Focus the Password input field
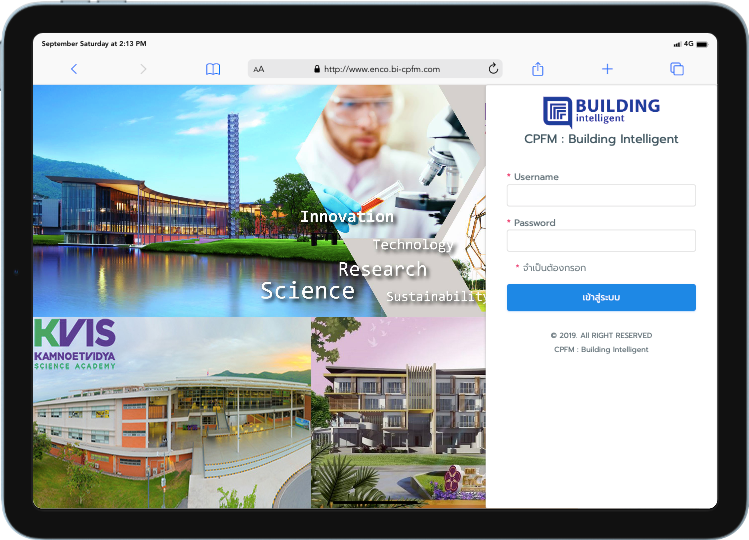The image size is (749, 540). pyautogui.click(x=601, y=241)
